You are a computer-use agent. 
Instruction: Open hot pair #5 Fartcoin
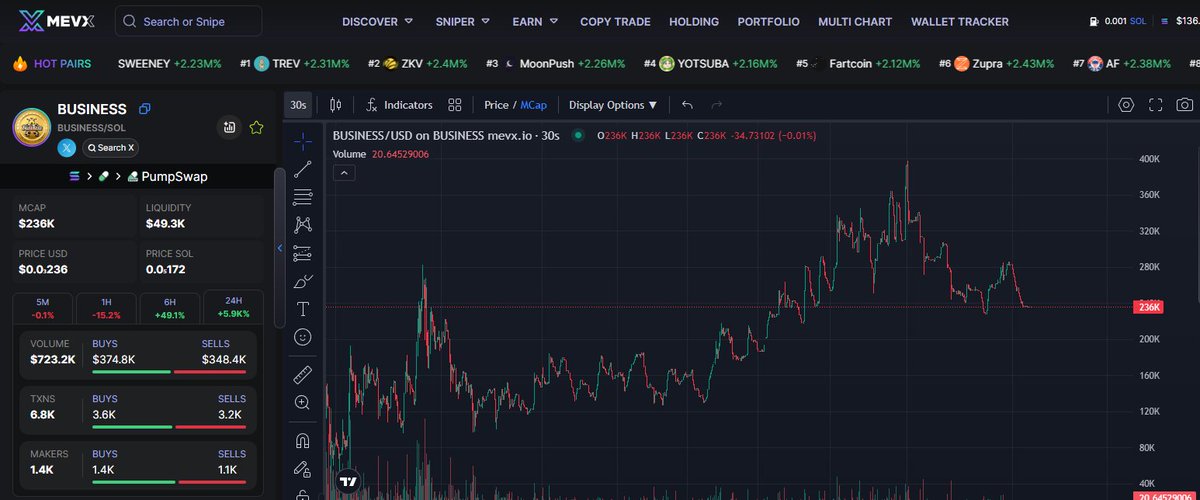click(x=859, y=63)
